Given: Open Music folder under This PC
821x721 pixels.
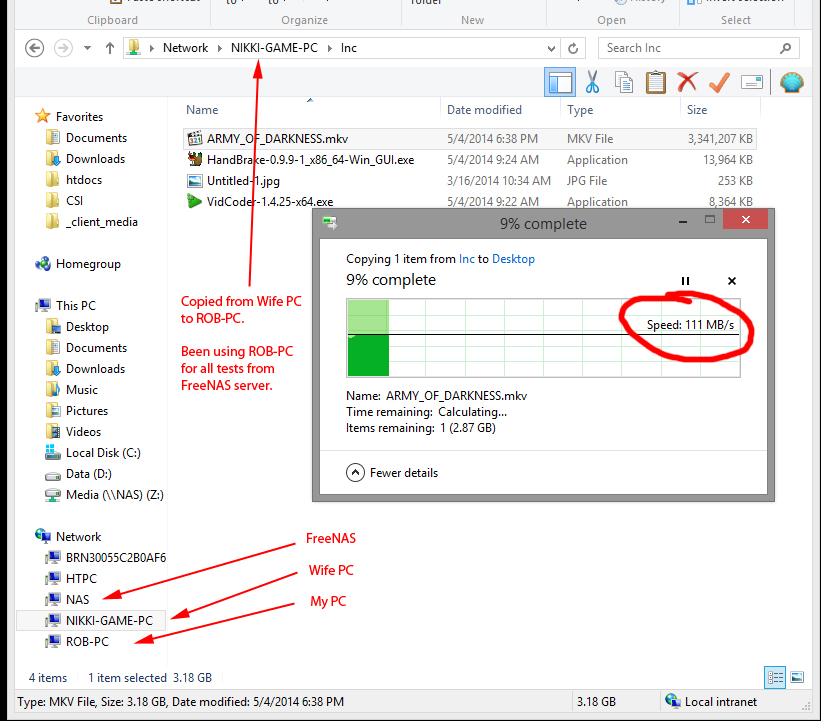Looking at the screenshot, I should (x=82, y=390).
